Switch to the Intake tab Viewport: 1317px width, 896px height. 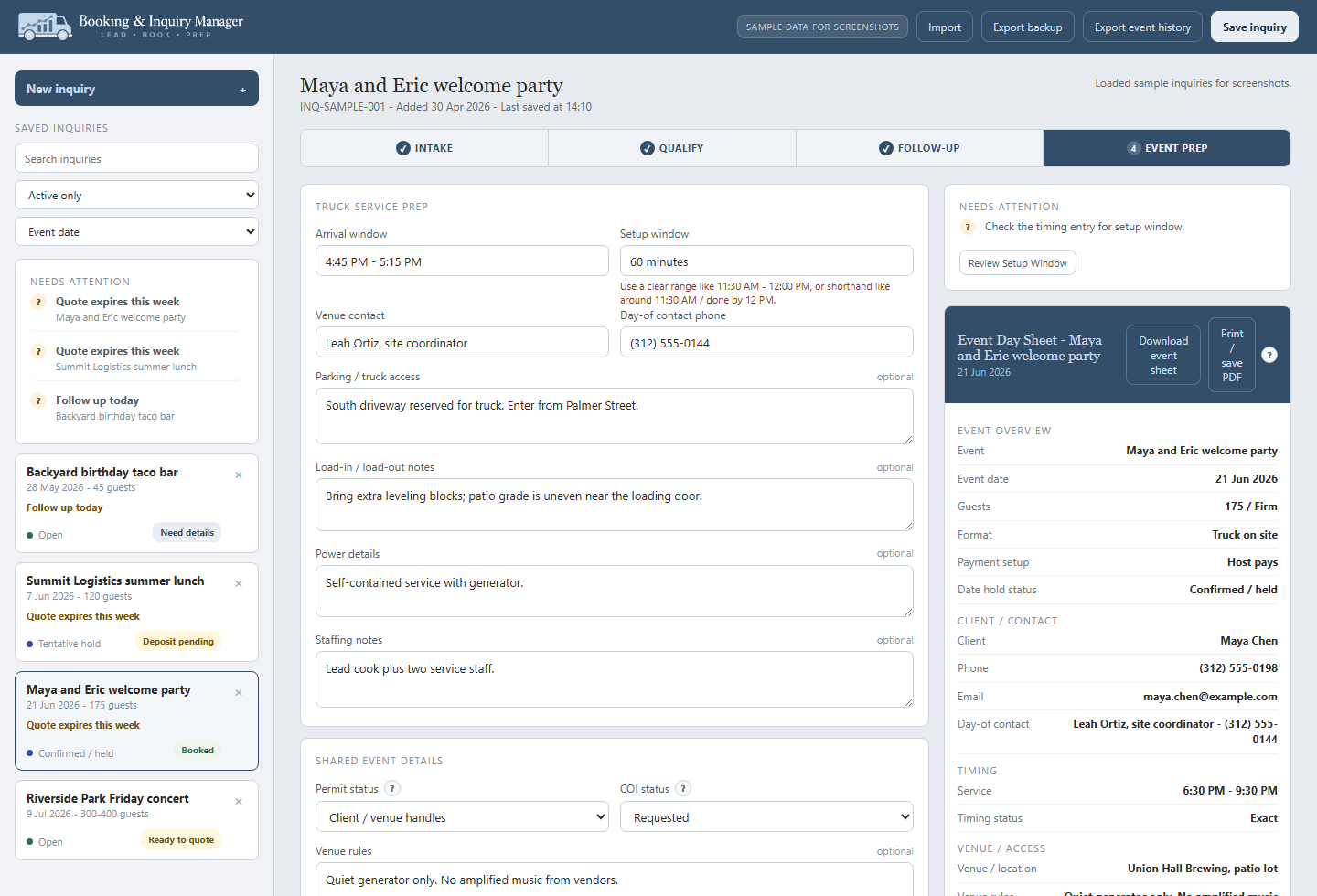(x=424, y=148)
